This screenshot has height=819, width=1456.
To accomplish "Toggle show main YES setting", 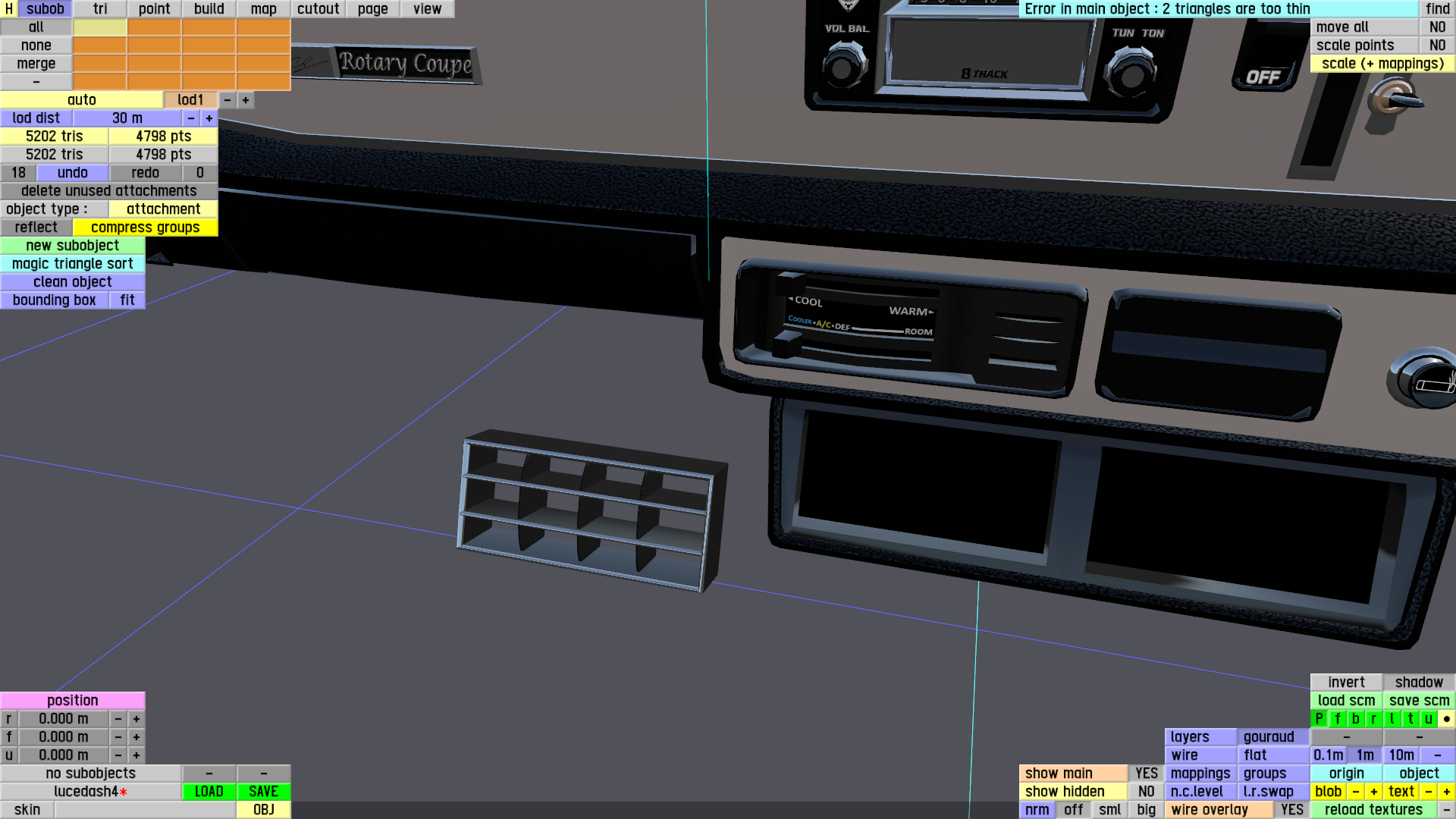I will point(1146,773).
